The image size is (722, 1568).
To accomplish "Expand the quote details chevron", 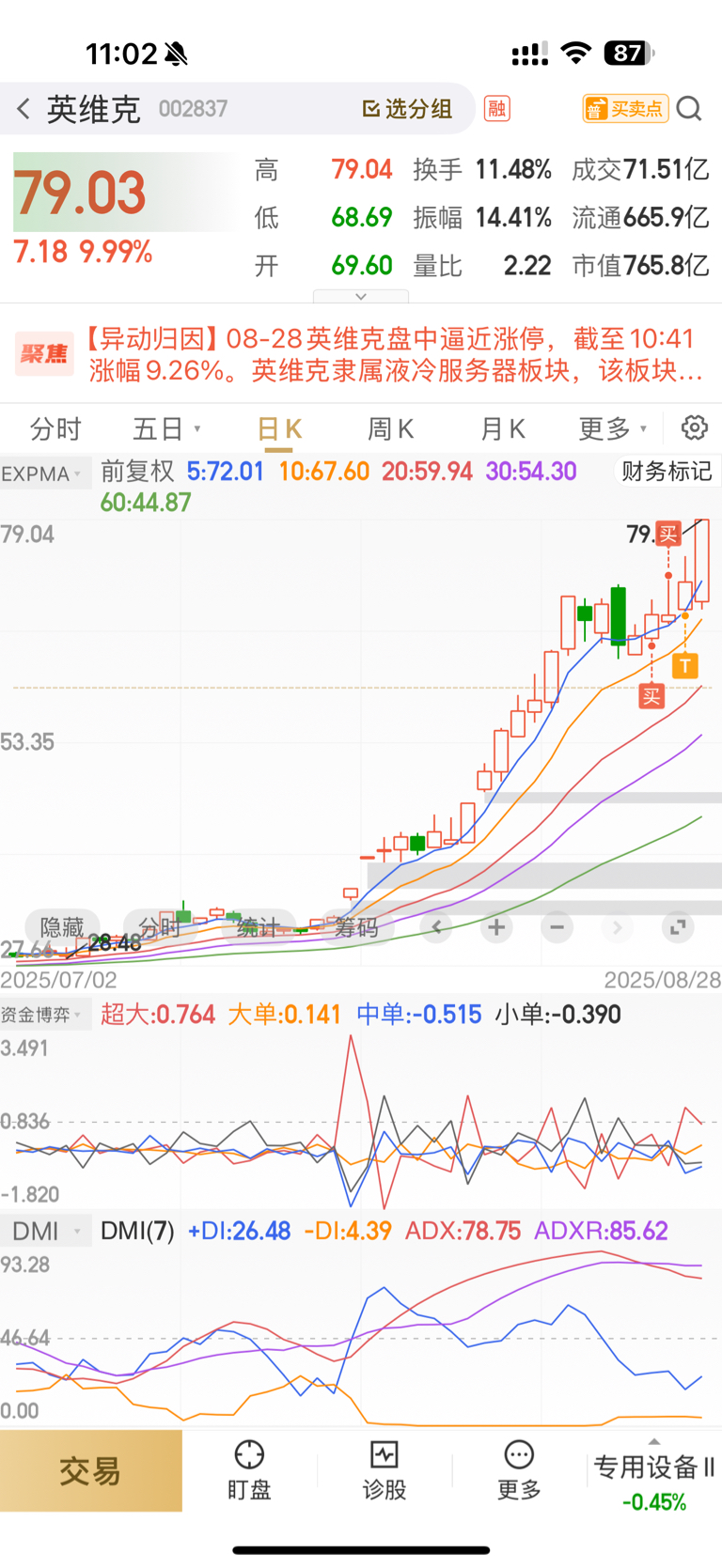I will pos(361,296).
